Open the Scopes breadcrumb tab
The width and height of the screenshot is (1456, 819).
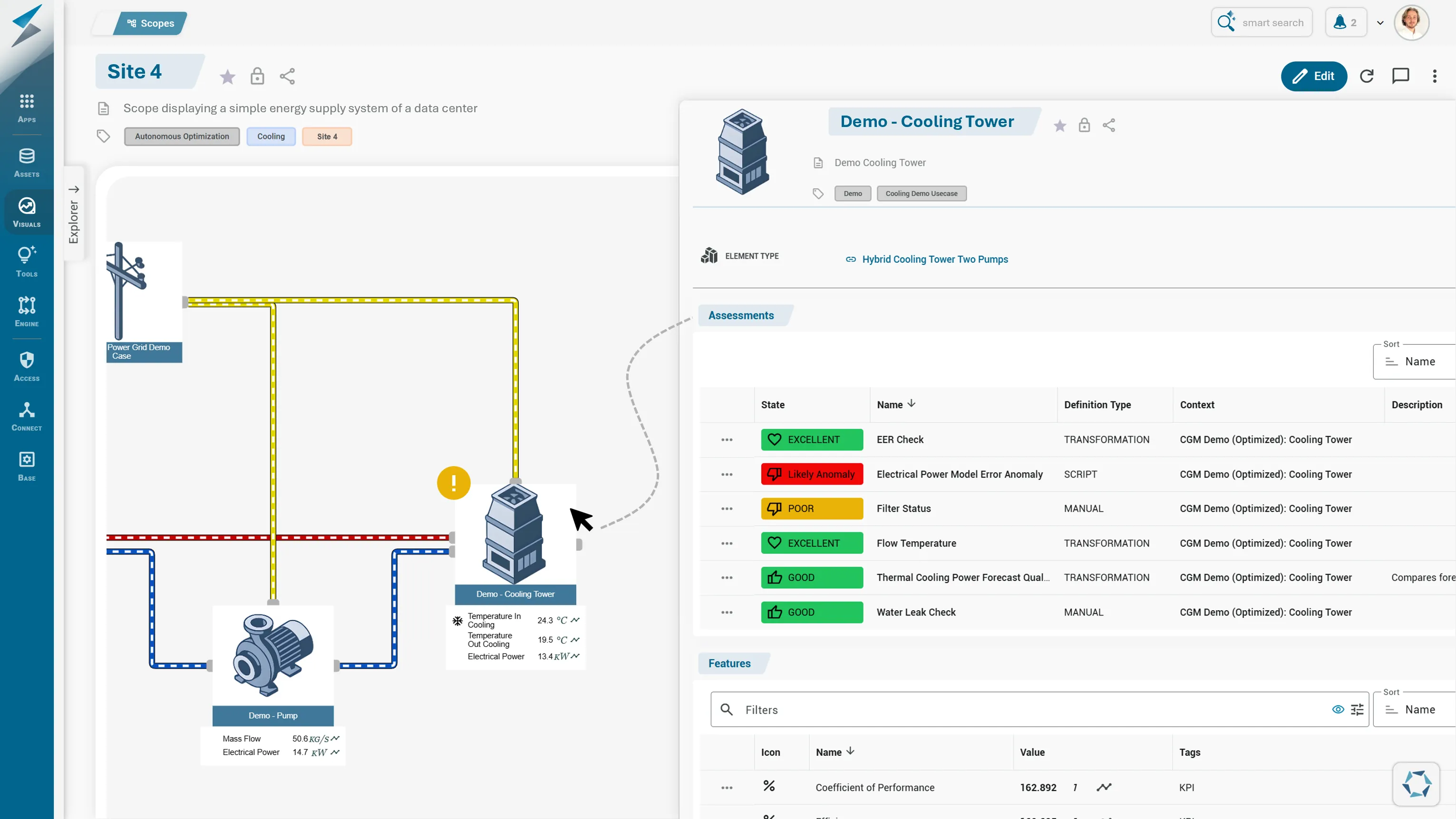(150, 23)
